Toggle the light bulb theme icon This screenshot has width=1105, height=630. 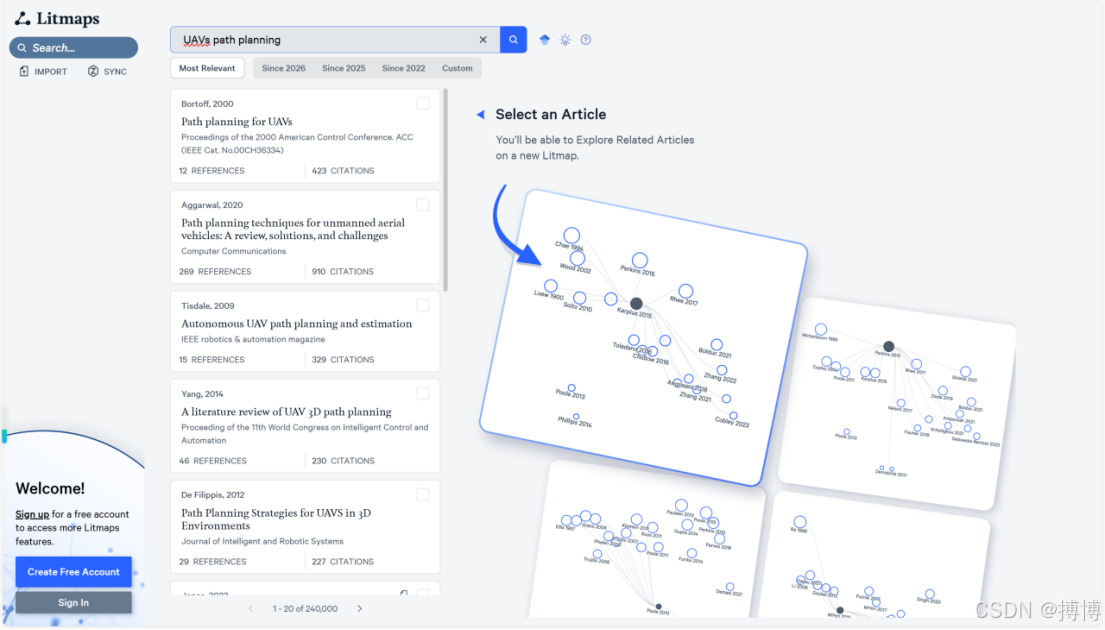tap(565, 39)
